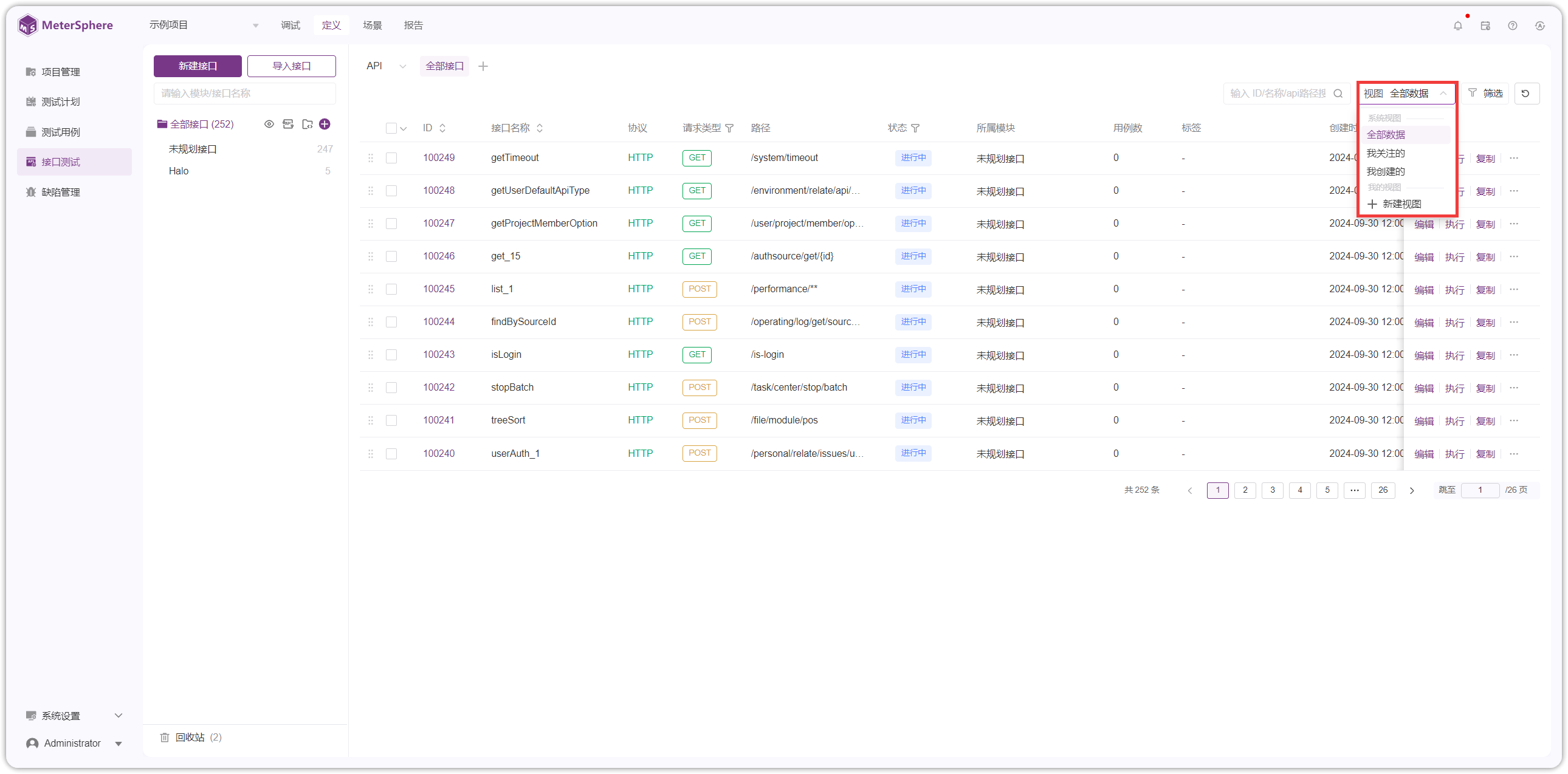Toggle the select-all checkbox in table header
Viewport: 1568px width, 774px height.
(391, 128)
